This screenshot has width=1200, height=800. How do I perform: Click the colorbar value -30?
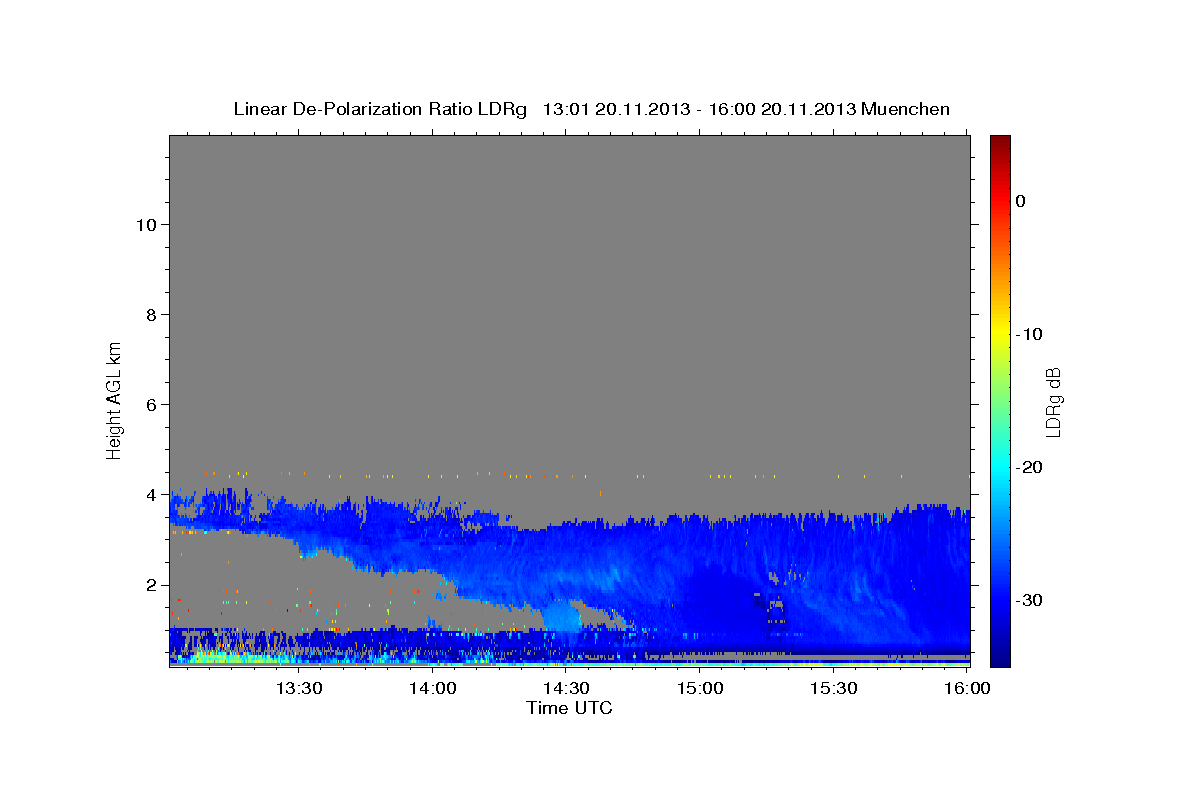point(1029,600)
